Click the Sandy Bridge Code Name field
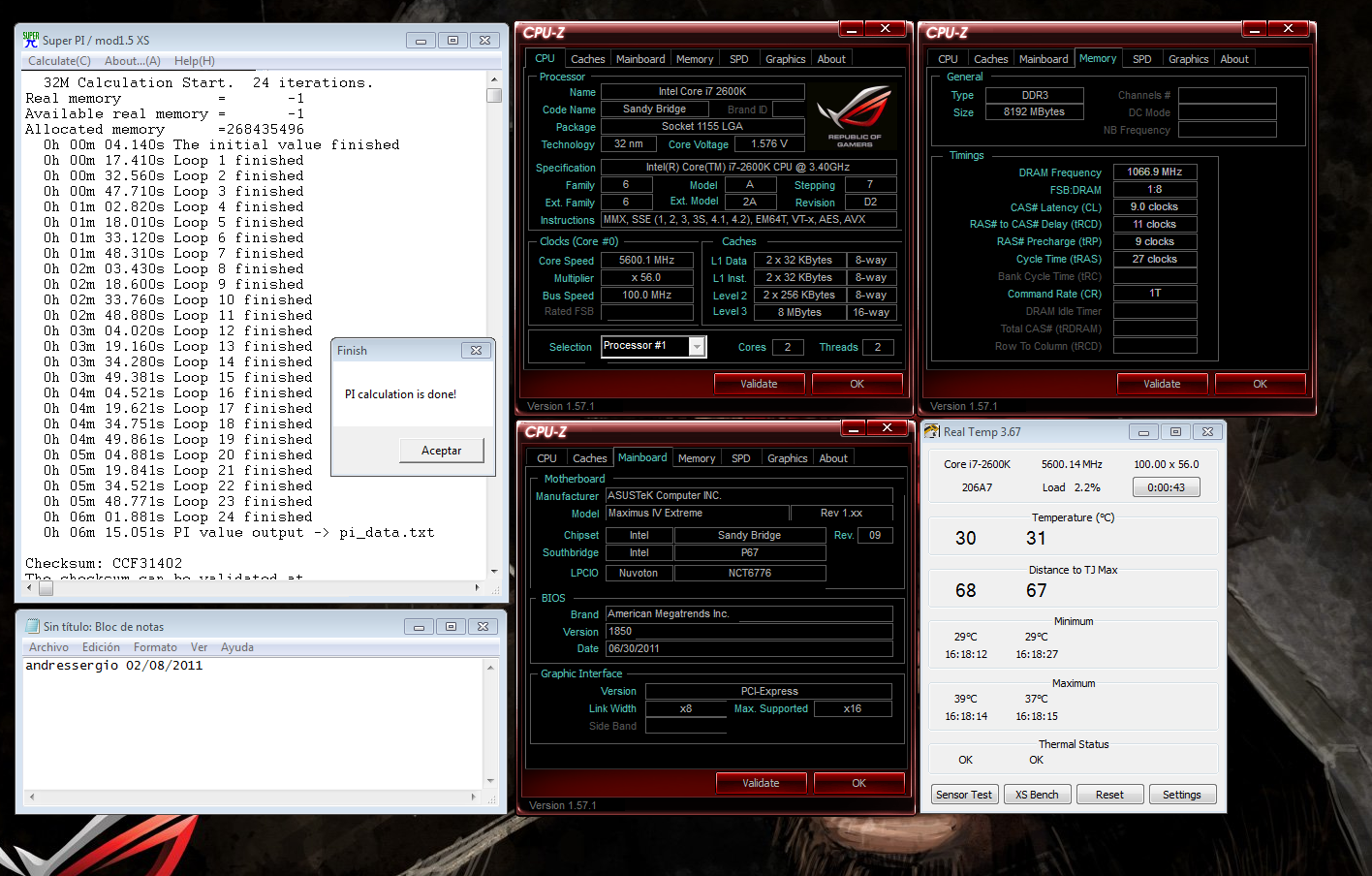This screenshot has height=876, width=1372. pyautogui.click(x=655, y=109)
